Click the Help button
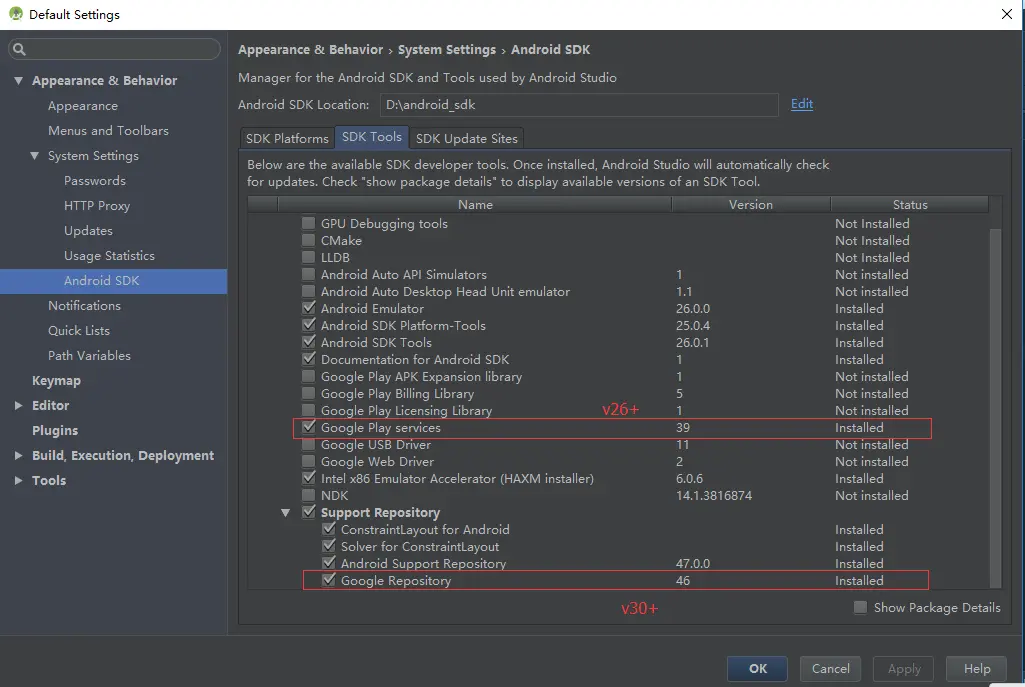Viewport: 1025px width, 687px height. coord(977,669)
